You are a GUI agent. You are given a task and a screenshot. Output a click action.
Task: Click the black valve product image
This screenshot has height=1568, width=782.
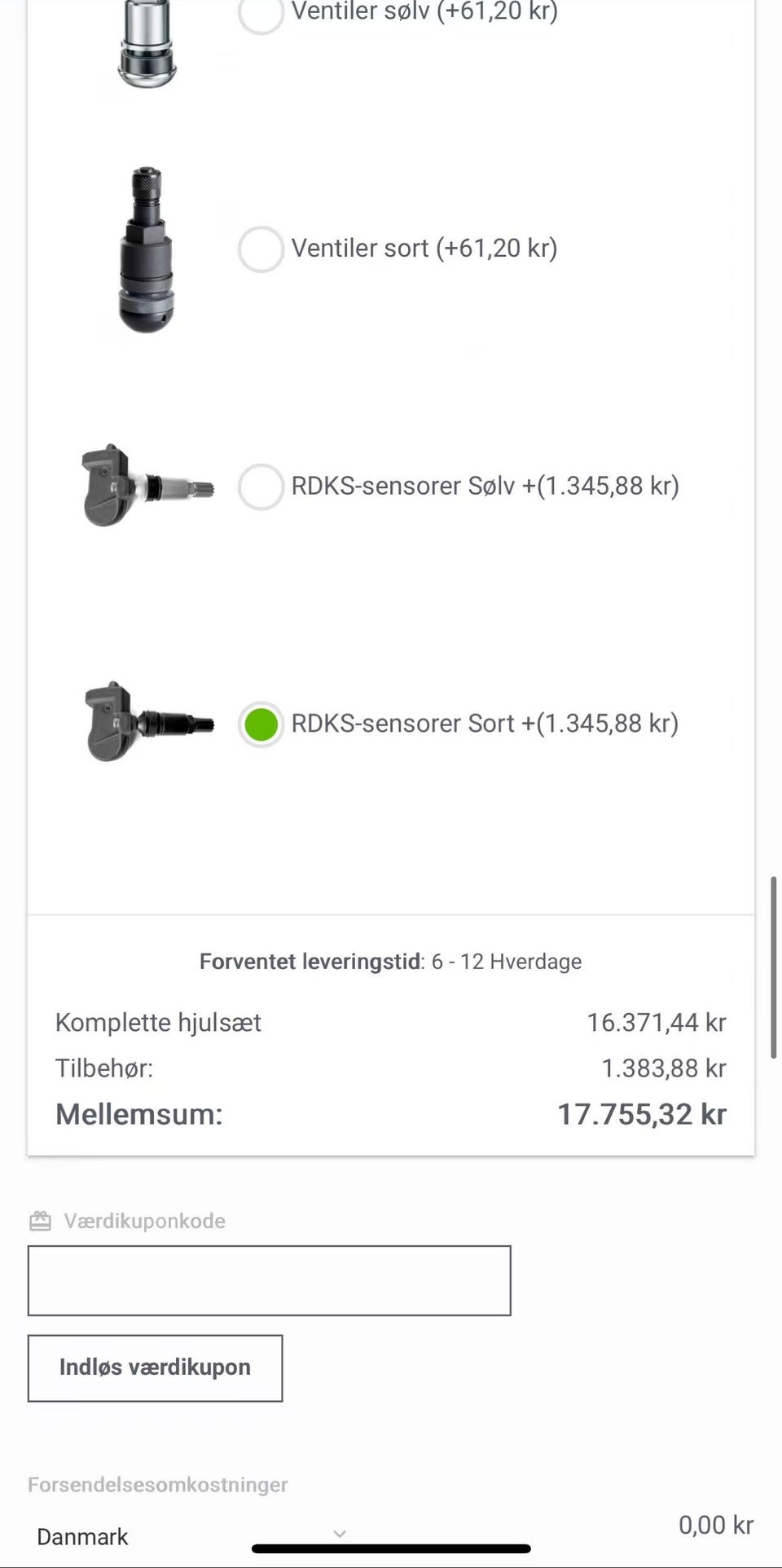pos(147,249)
